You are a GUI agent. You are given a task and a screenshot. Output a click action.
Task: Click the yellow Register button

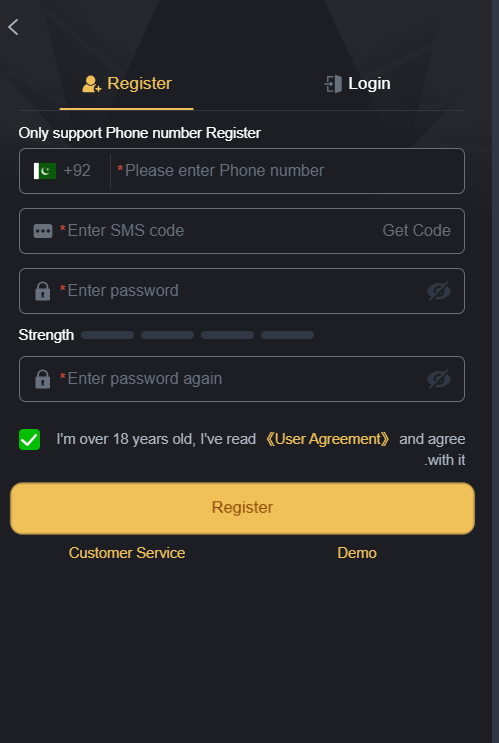point(242,508)
